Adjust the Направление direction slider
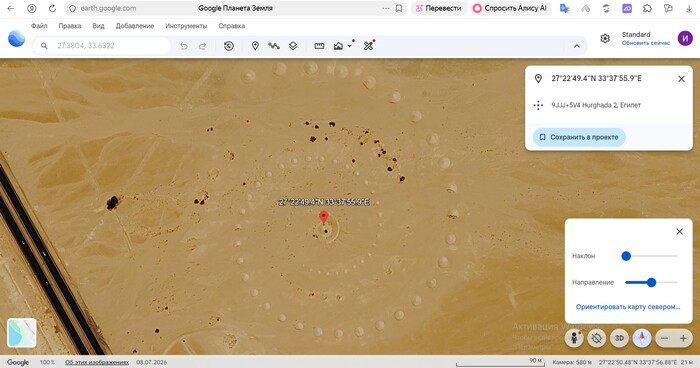This screenshot has height=368, width=700. [651, 282]
